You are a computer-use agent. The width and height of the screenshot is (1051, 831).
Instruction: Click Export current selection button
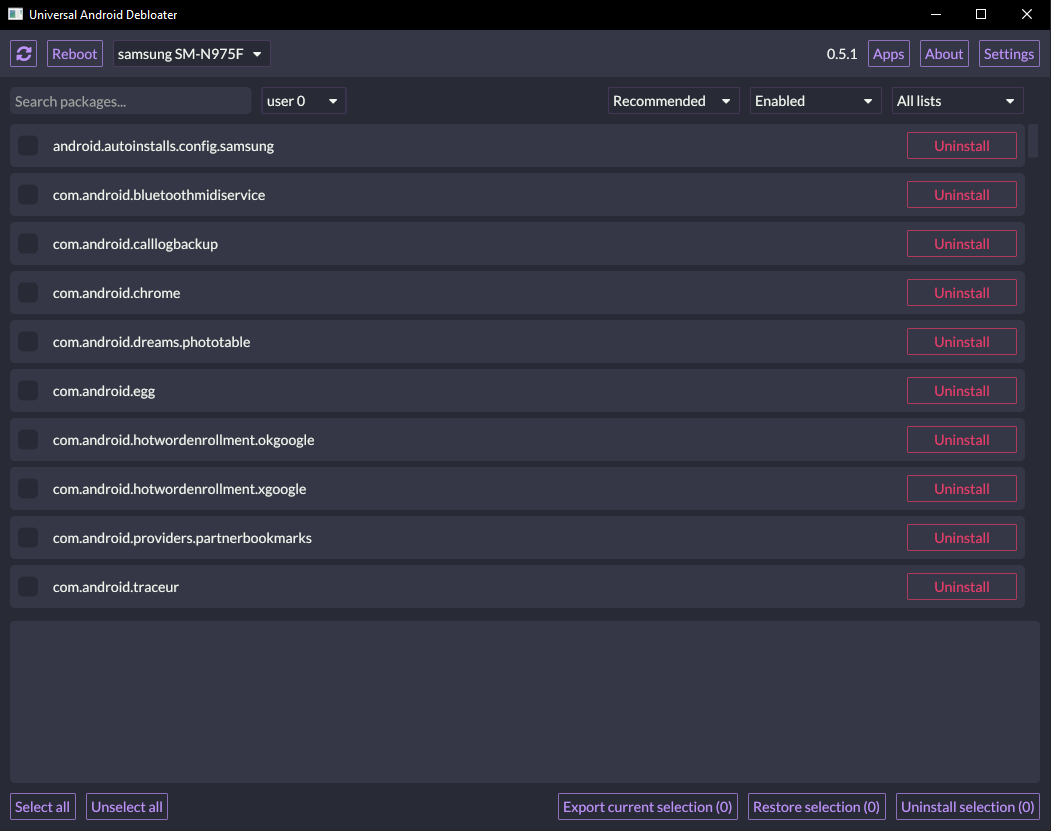tap(647, 807)
